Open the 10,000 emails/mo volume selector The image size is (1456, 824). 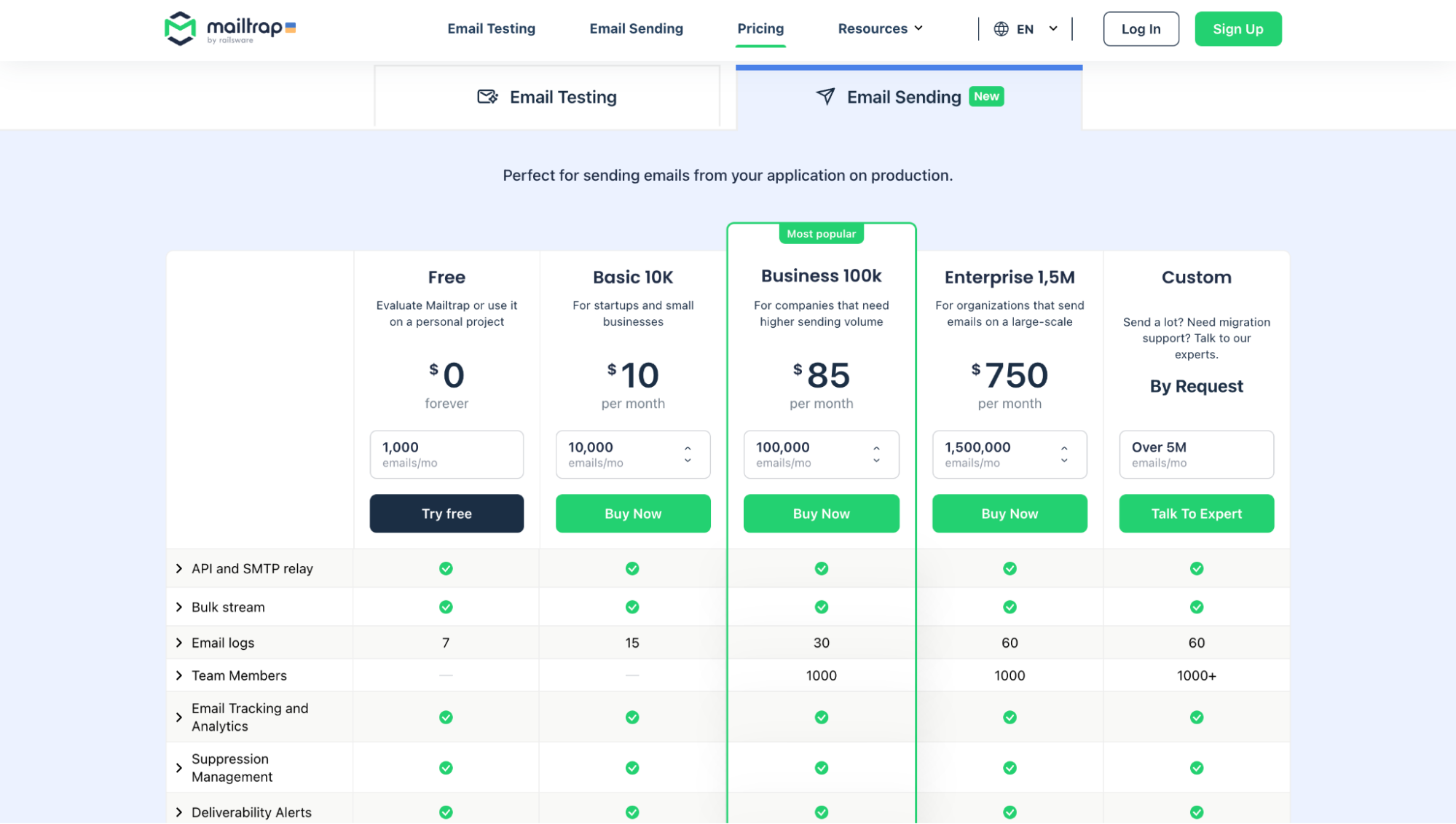pyautogui.click(x=633, y=455)
